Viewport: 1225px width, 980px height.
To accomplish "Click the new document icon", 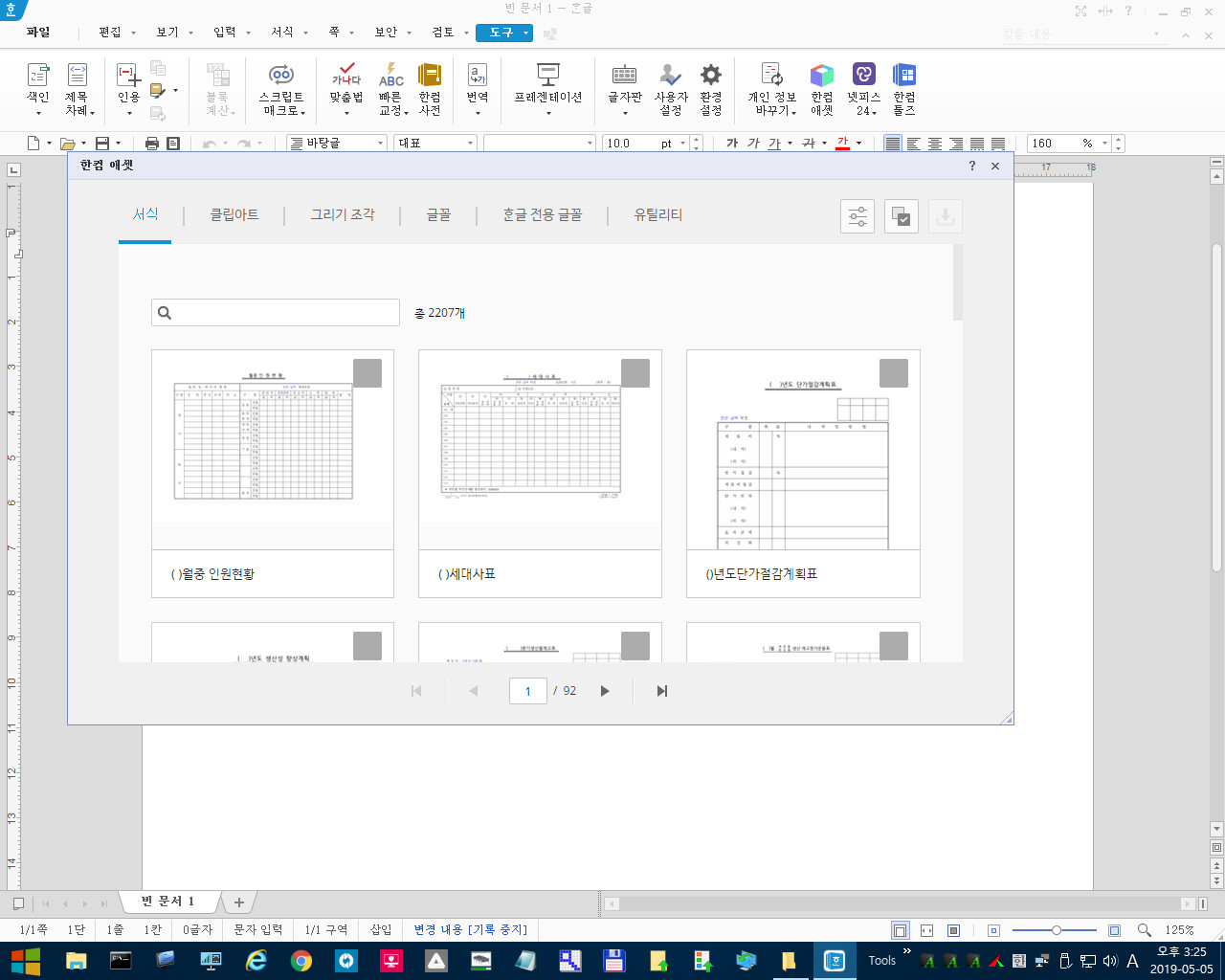I will click(x=33, y=144).
